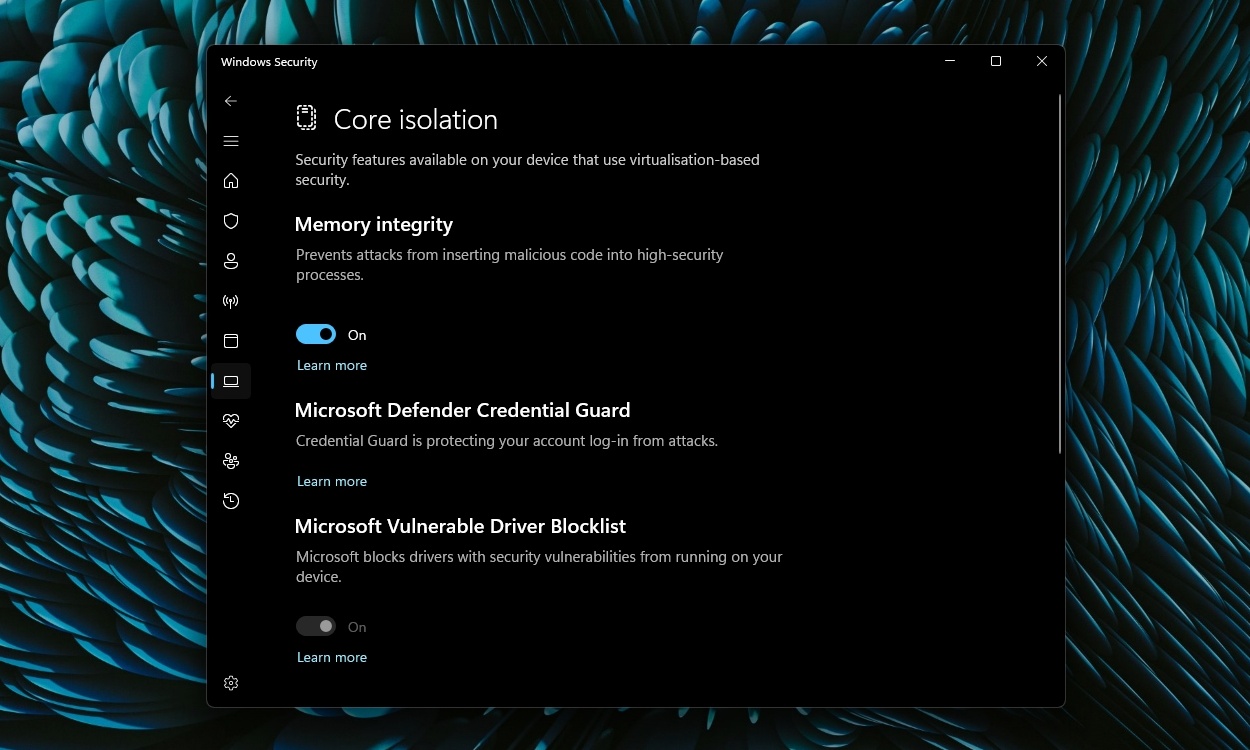Open Learn more under Memory integrity
The width and height of the screenshot is (1250, 750).
click(x=332, y=365)
